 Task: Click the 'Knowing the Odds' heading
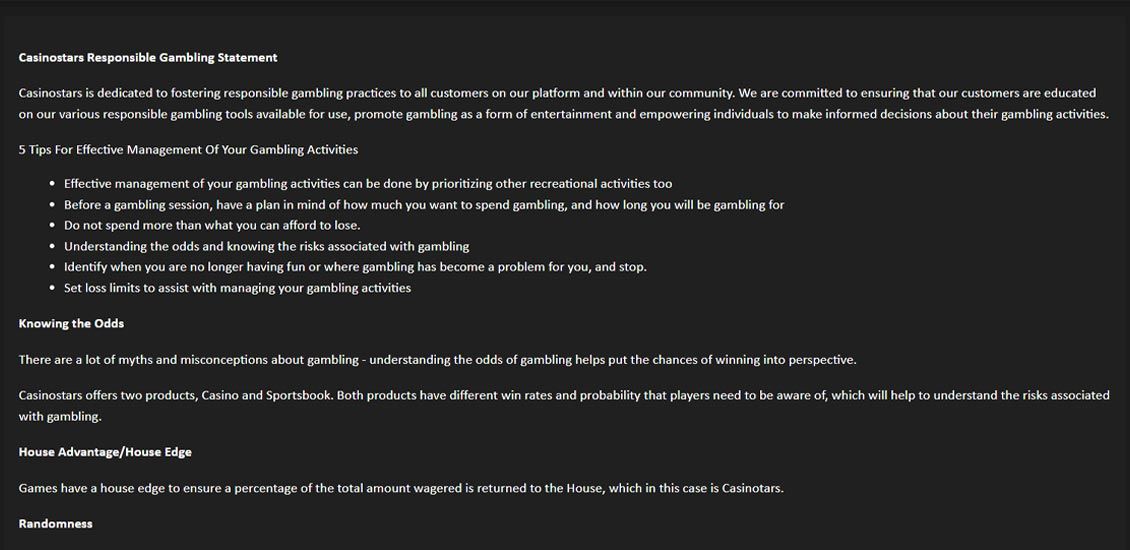[71, 324]
